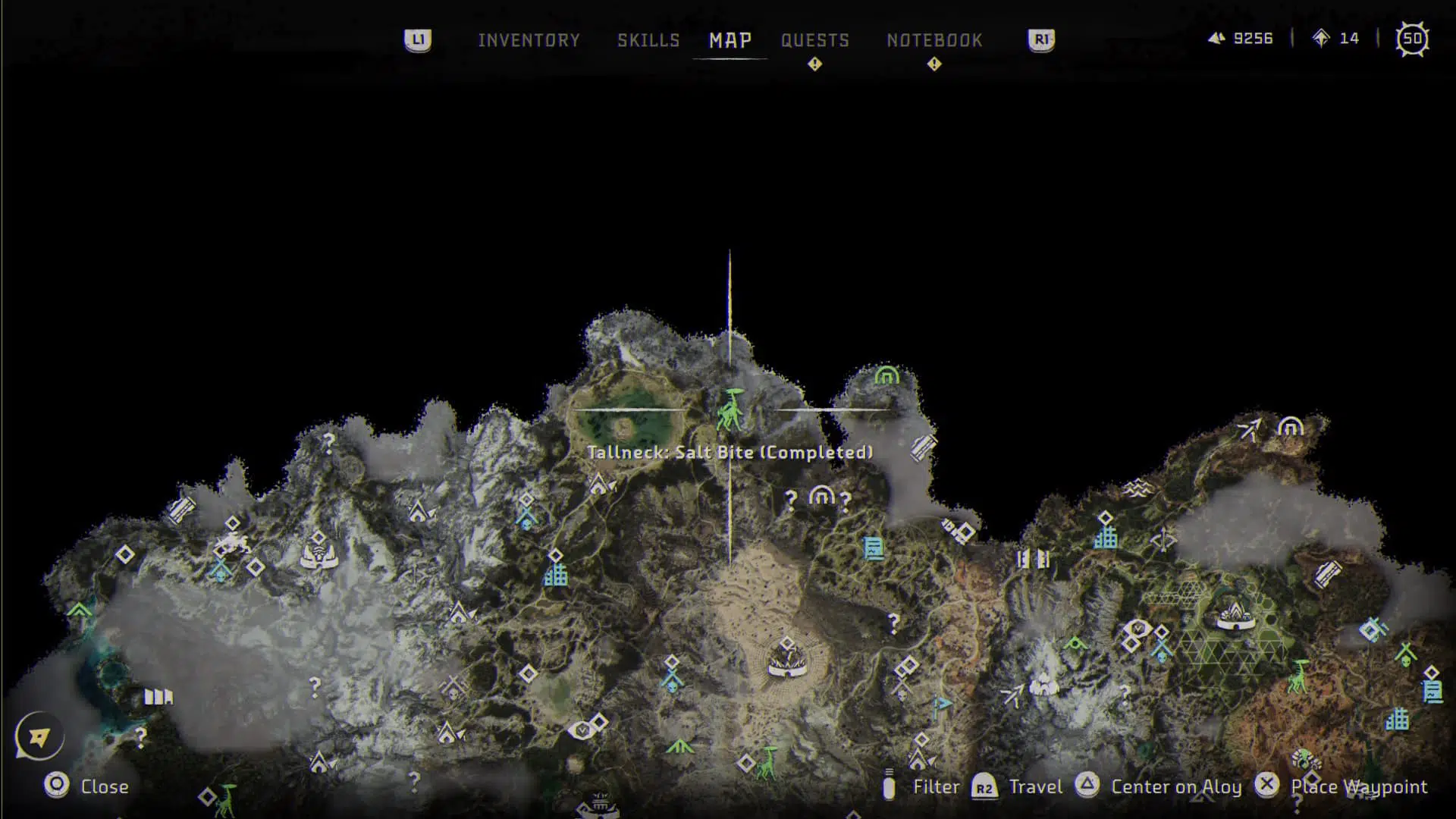This screenshot has height=819, width=1456.
Task: Click the green tent icon on the far west coast
Action: coord(79,610)
